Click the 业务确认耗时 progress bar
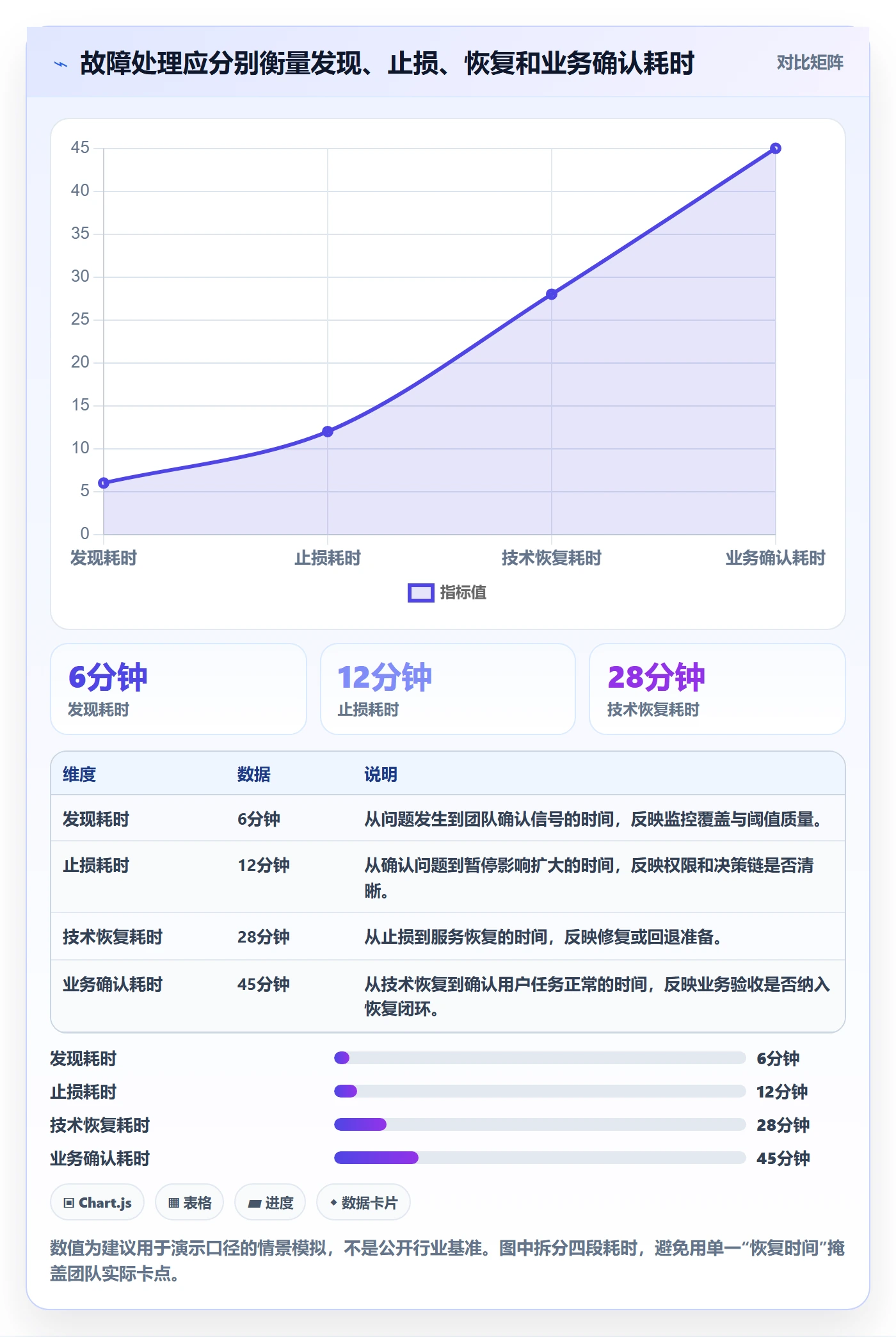 (x=540, y=1158)
